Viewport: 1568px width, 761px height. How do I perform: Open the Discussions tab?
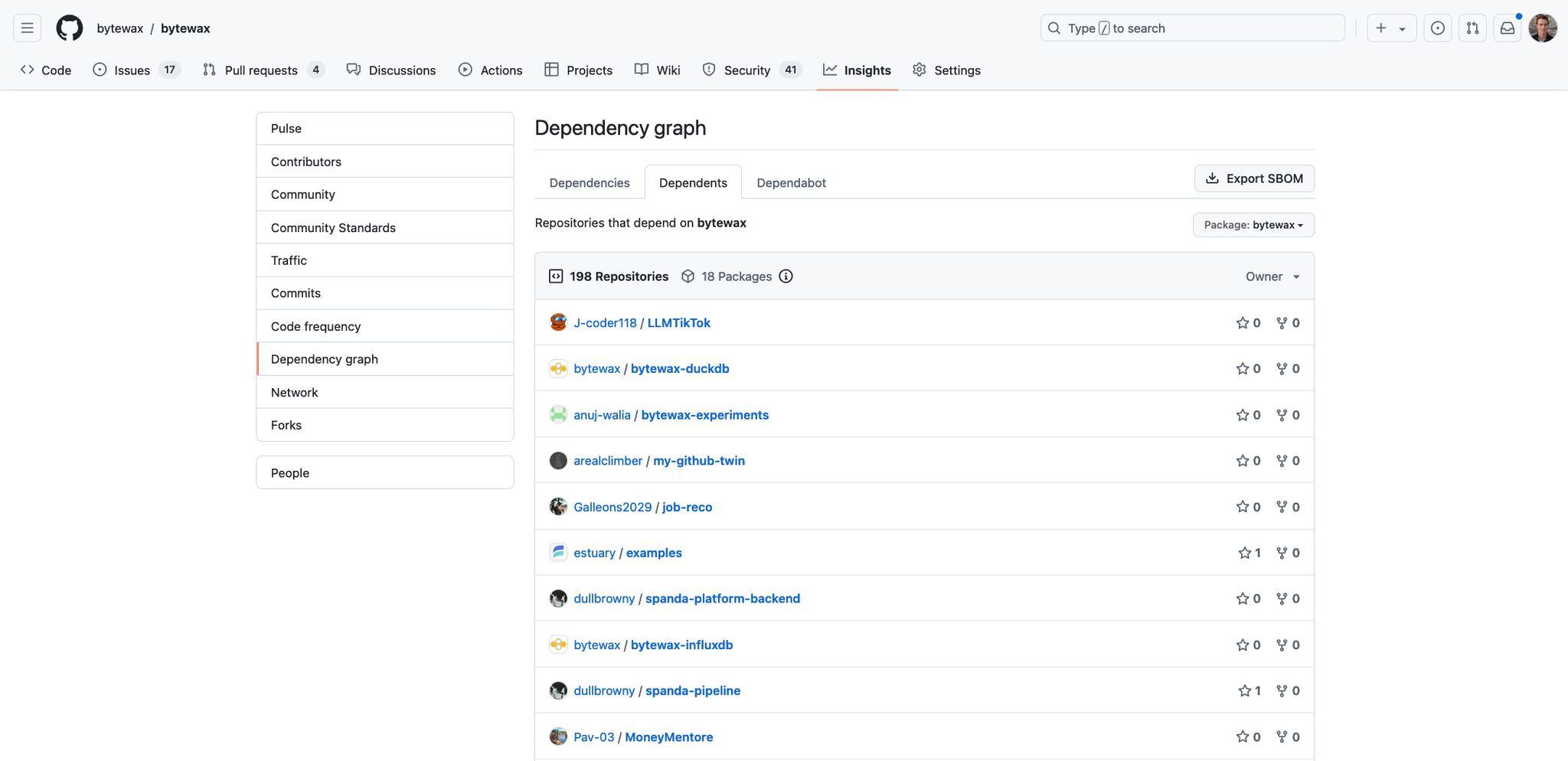(x=391, y=70)
